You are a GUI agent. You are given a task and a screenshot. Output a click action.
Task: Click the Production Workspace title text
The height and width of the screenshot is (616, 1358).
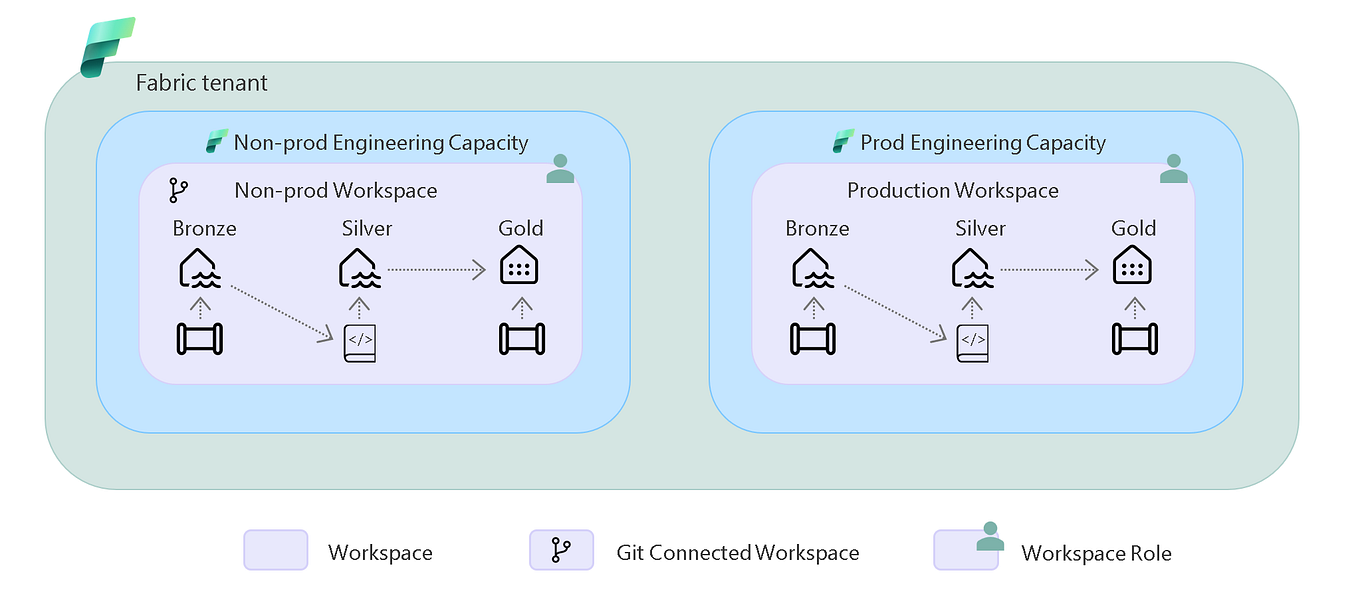coord(952,190)
